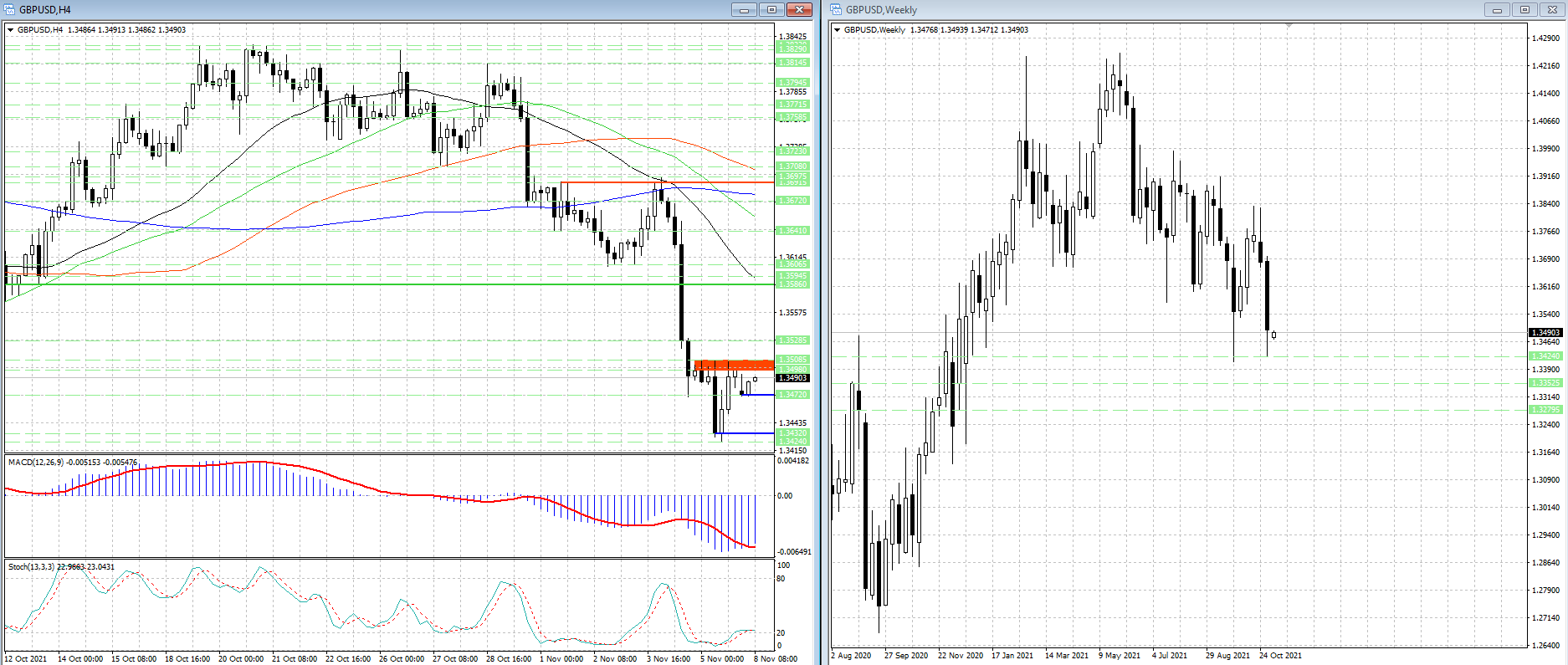Image resolution: width=1568 pixels, height=665 pixels.
Task: Minimize the GBPUSD,Weekly chart window
Action: coord(1497,9)
